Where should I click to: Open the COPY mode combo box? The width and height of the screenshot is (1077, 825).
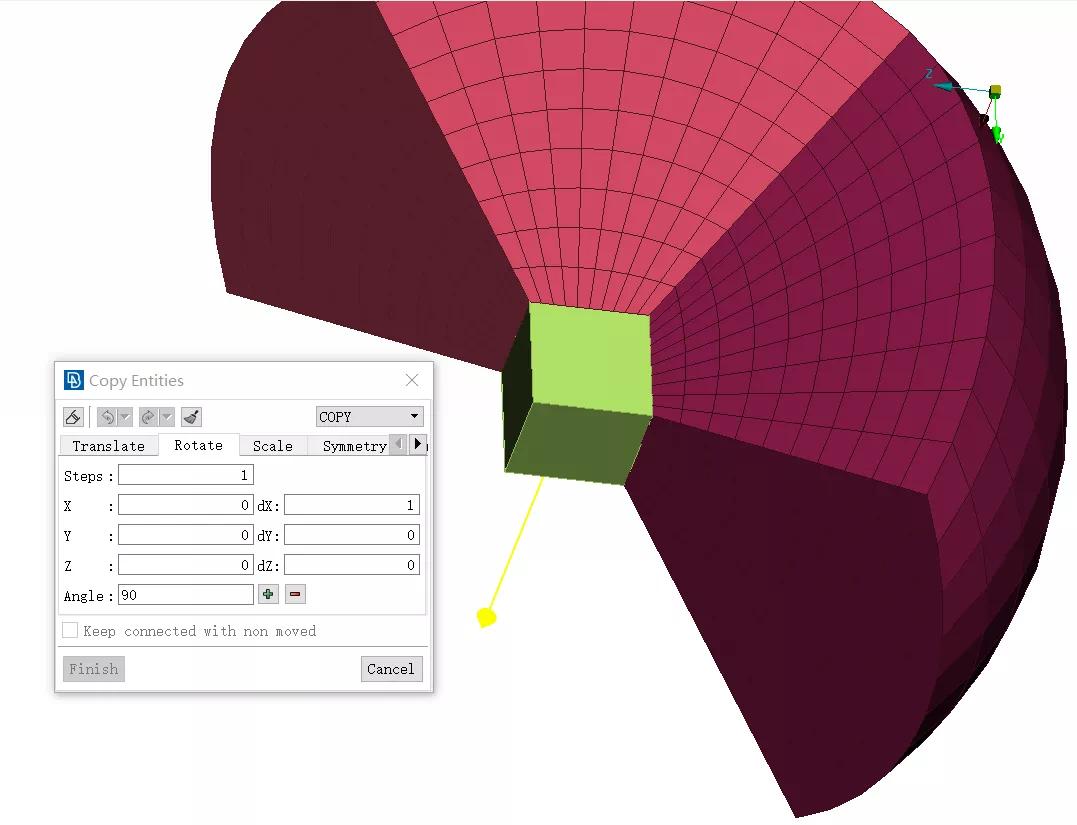point(370,417)
